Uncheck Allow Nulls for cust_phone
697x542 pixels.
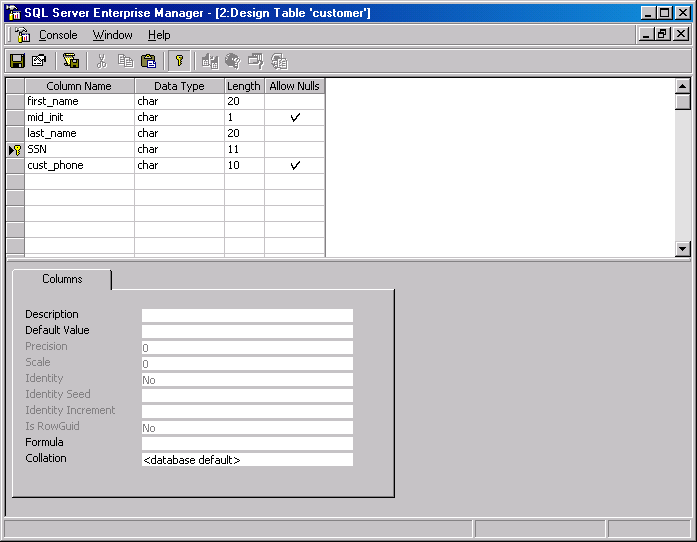[x=295, y=165]
